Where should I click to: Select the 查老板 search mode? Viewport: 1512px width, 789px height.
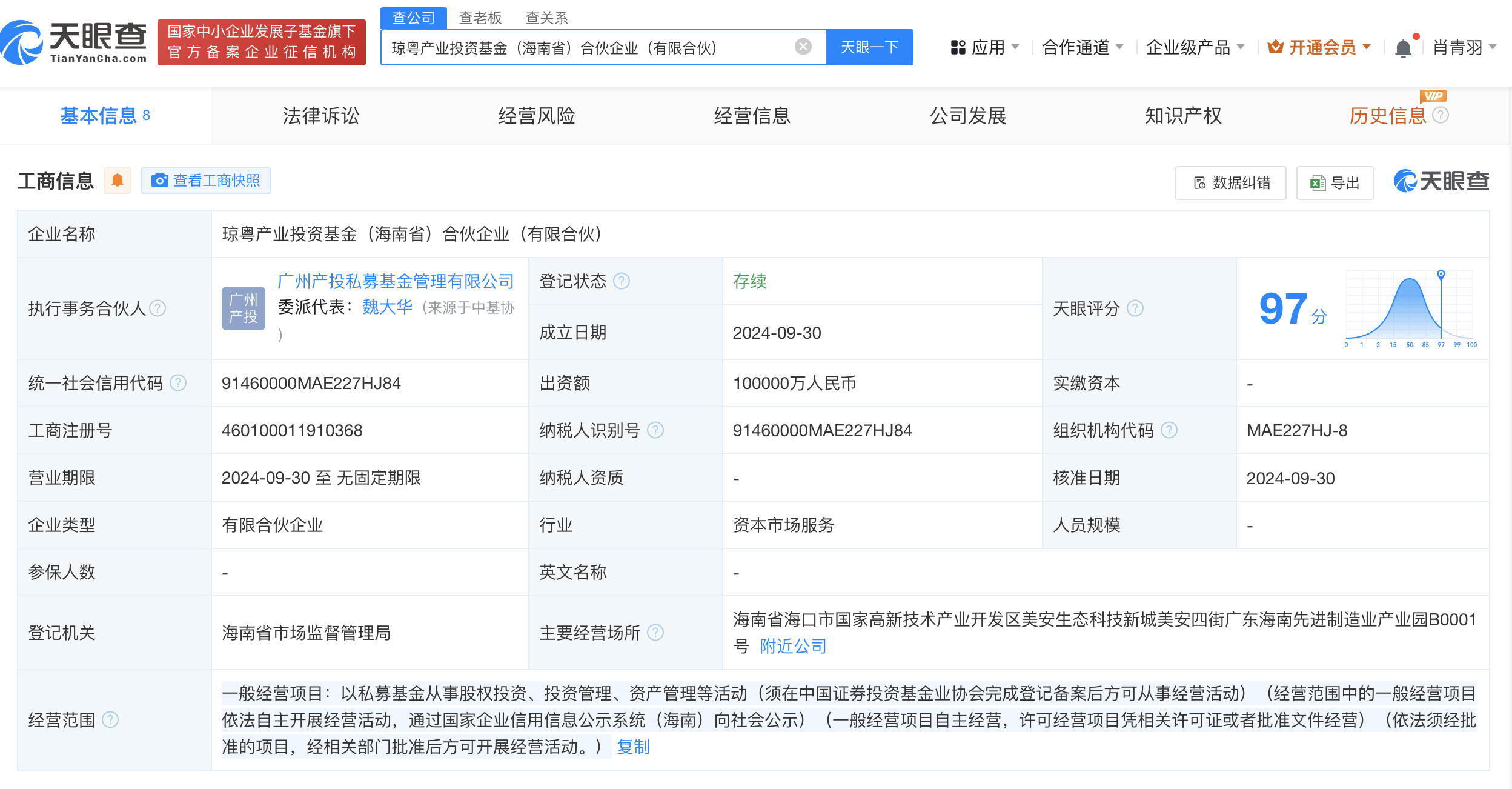pos(480,18)
